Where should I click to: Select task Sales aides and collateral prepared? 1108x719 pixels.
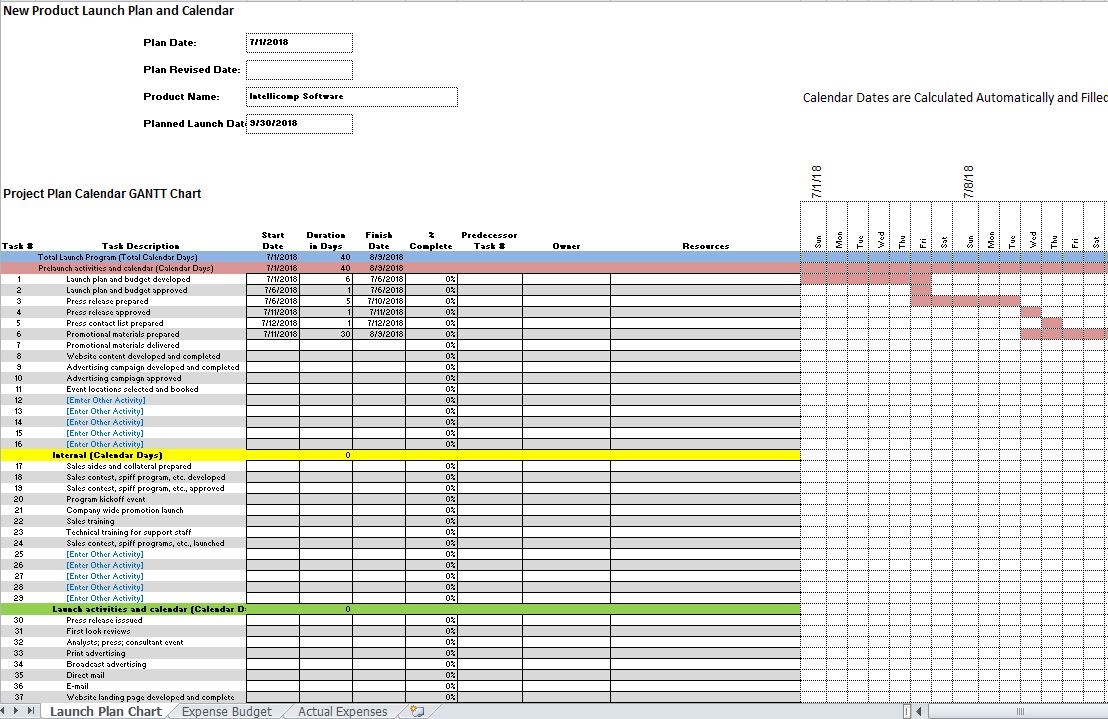pyautogui.click(x=129, y=466)
